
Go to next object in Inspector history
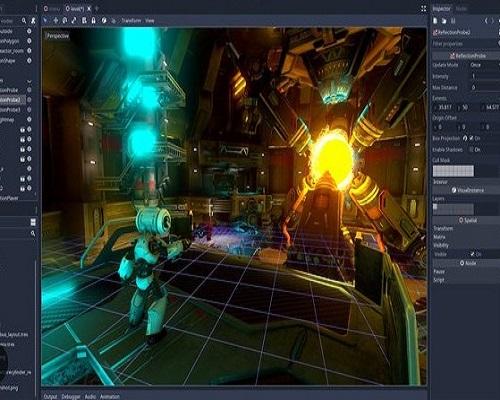493,21
